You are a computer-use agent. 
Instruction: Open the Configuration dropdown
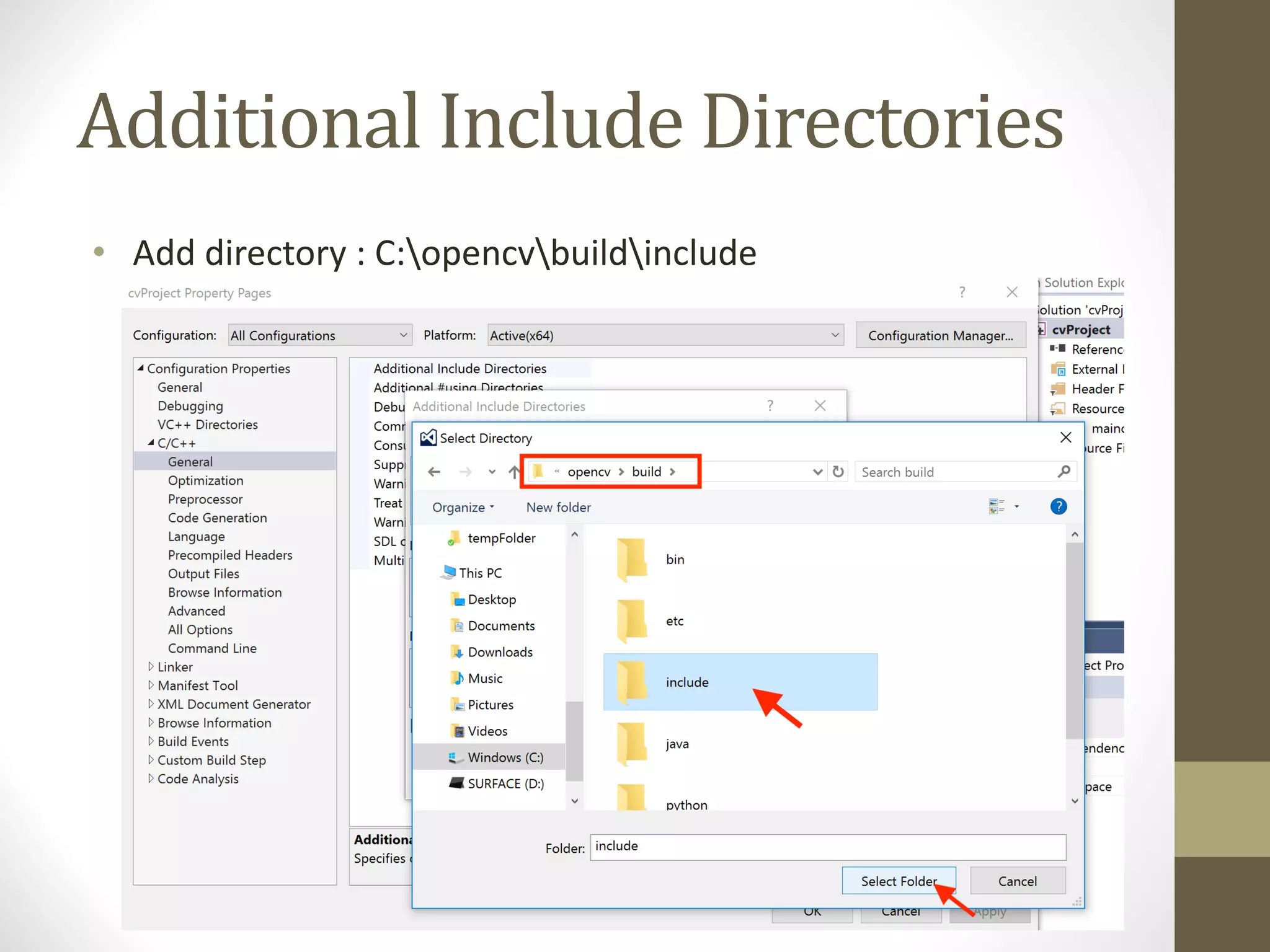click(x=320, y=335)
